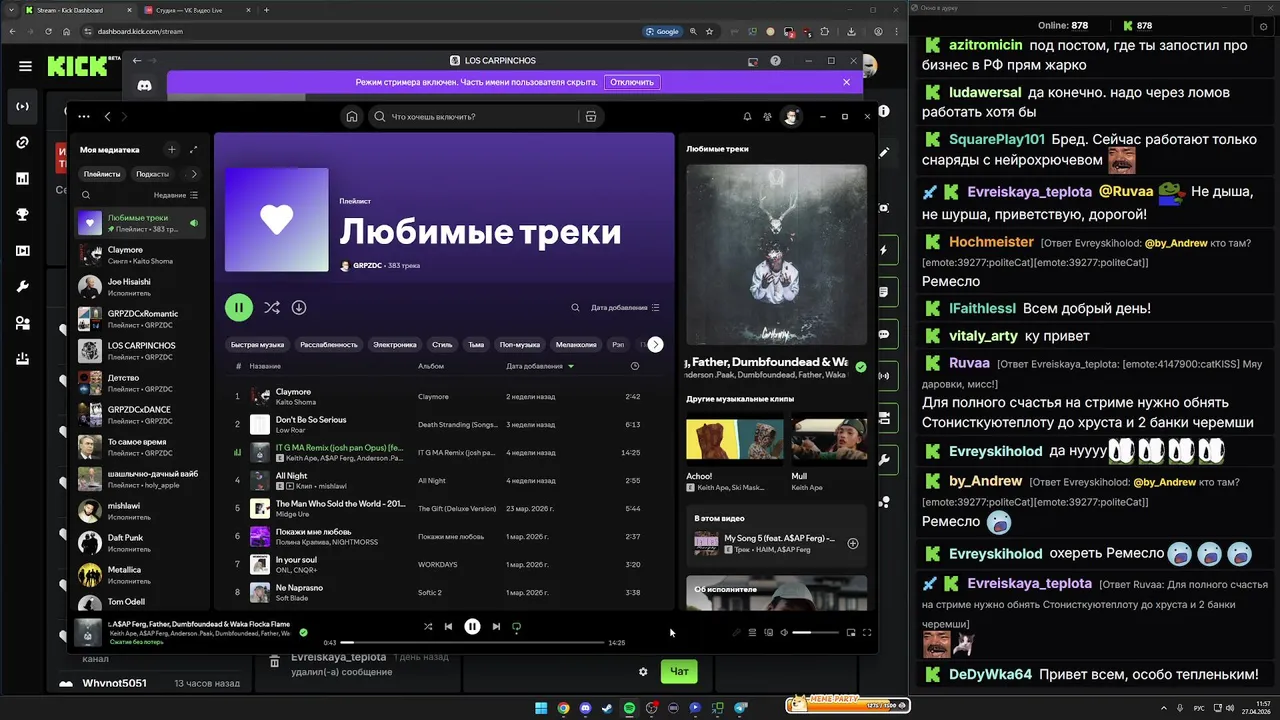This screenshot has width=1280, height=720.
Task: Open Spotify profile avatar menu
Action: coord(791,117)
